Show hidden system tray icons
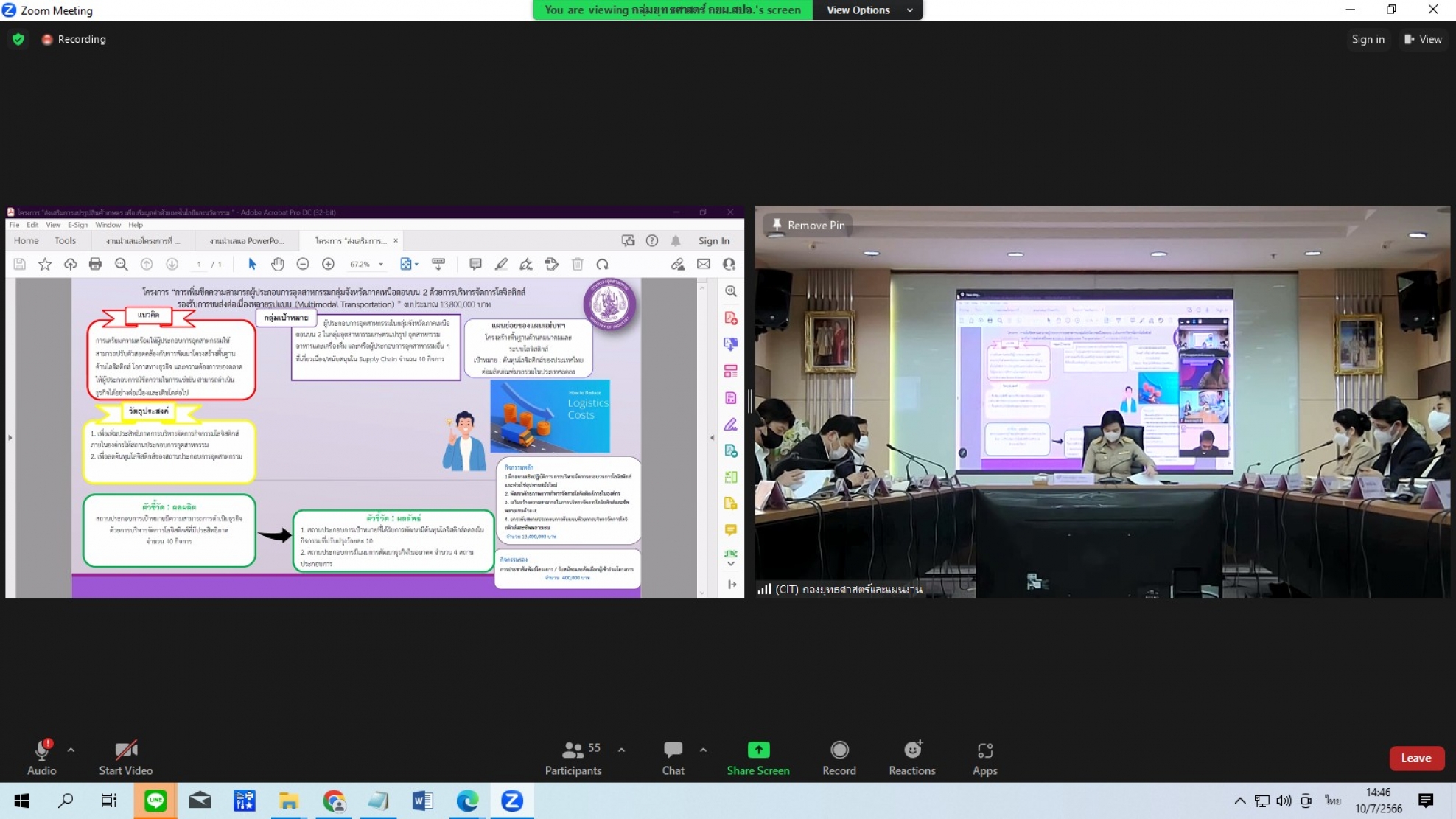 tap(1240, 801)
